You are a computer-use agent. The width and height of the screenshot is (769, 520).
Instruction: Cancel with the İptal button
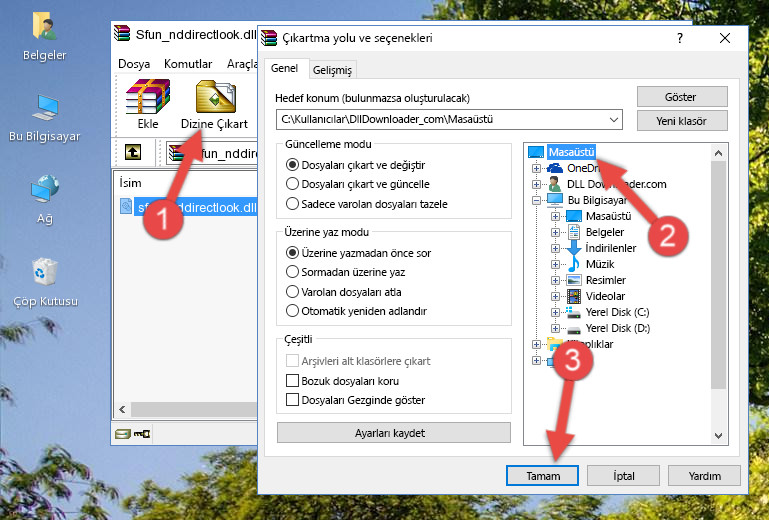(623, 475)
